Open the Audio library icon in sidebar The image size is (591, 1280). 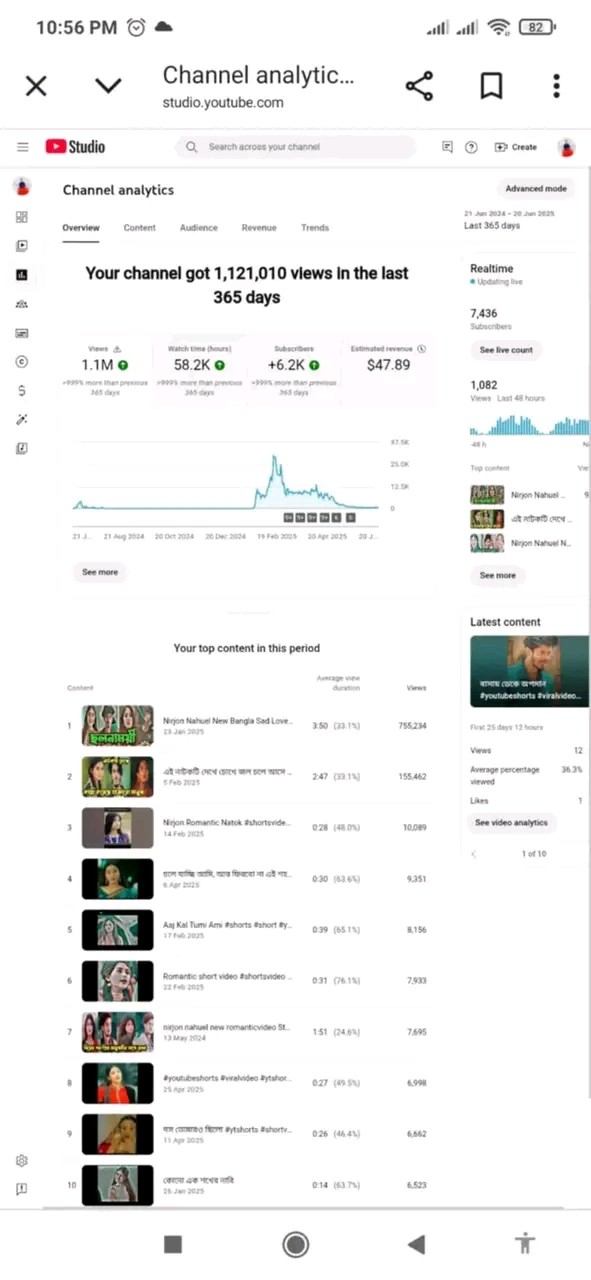pos(22,449)
